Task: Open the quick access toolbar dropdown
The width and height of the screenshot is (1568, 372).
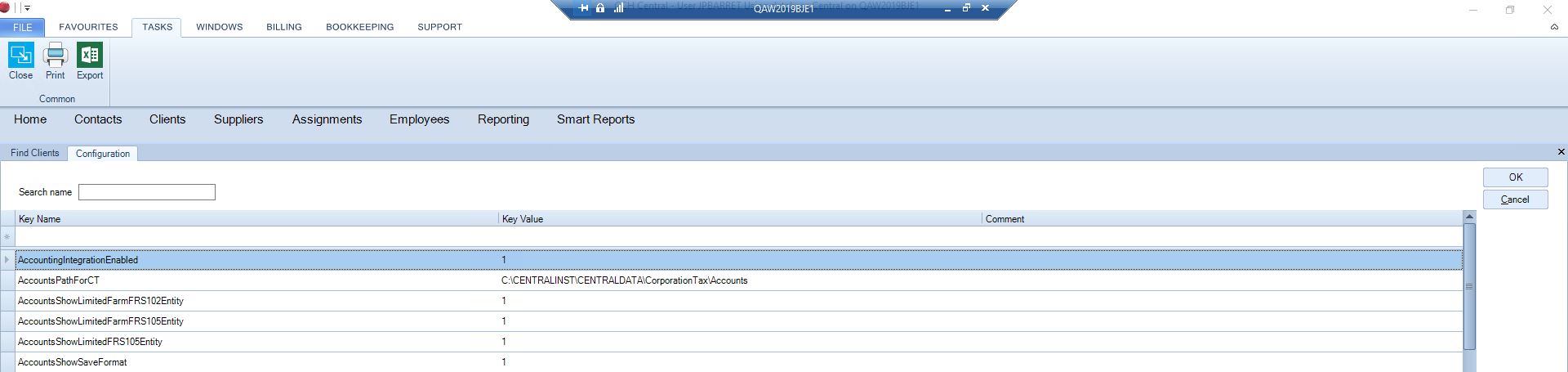Action: [27, 8]
